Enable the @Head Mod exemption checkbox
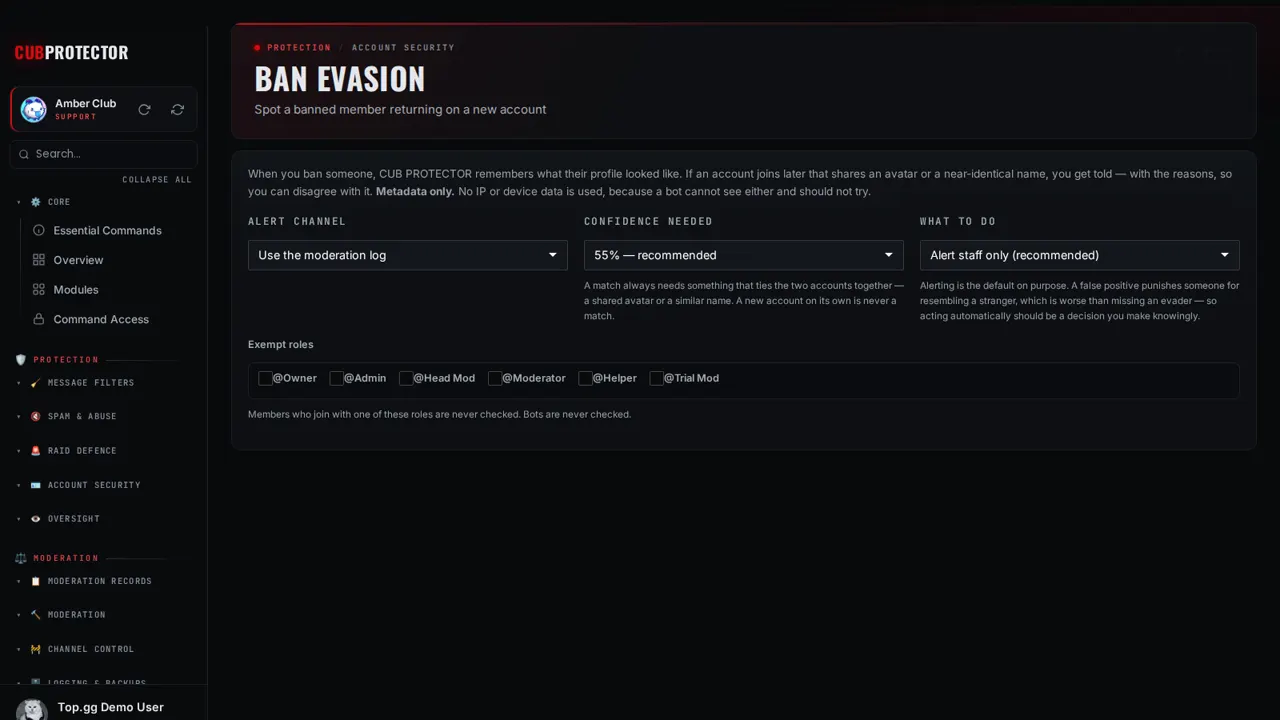The width and height of the screenshot is (1280, 720). [x=405, y=378]
